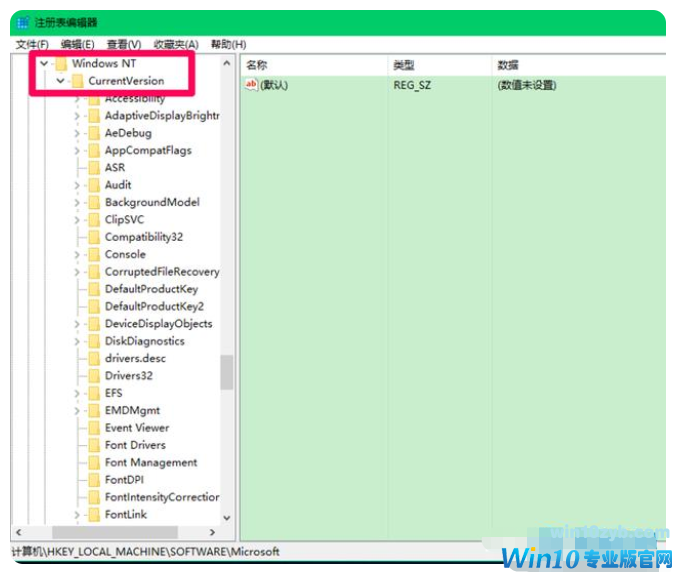The width and height of the screenshot is (678, 572).
Task: Expand the FontLink key
Action: [77, 514]
